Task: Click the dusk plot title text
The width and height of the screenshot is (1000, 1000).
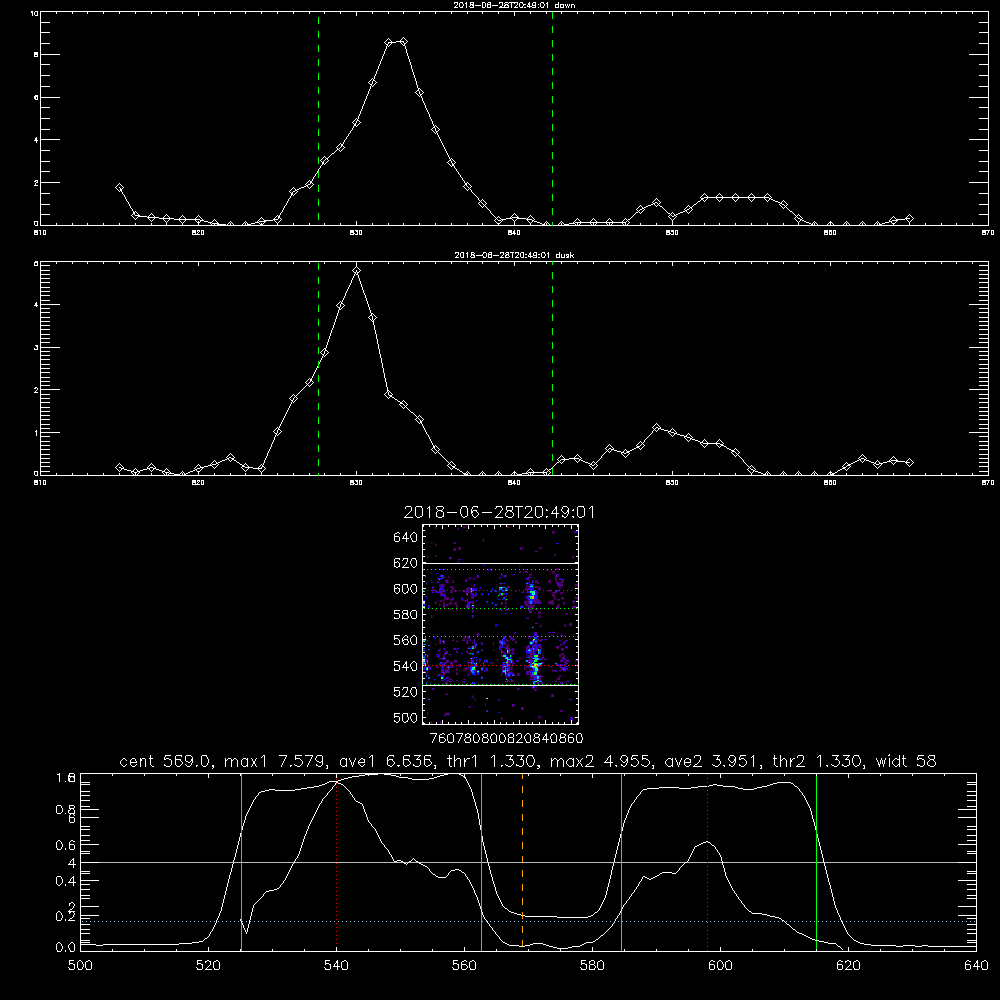Action: 514,255
